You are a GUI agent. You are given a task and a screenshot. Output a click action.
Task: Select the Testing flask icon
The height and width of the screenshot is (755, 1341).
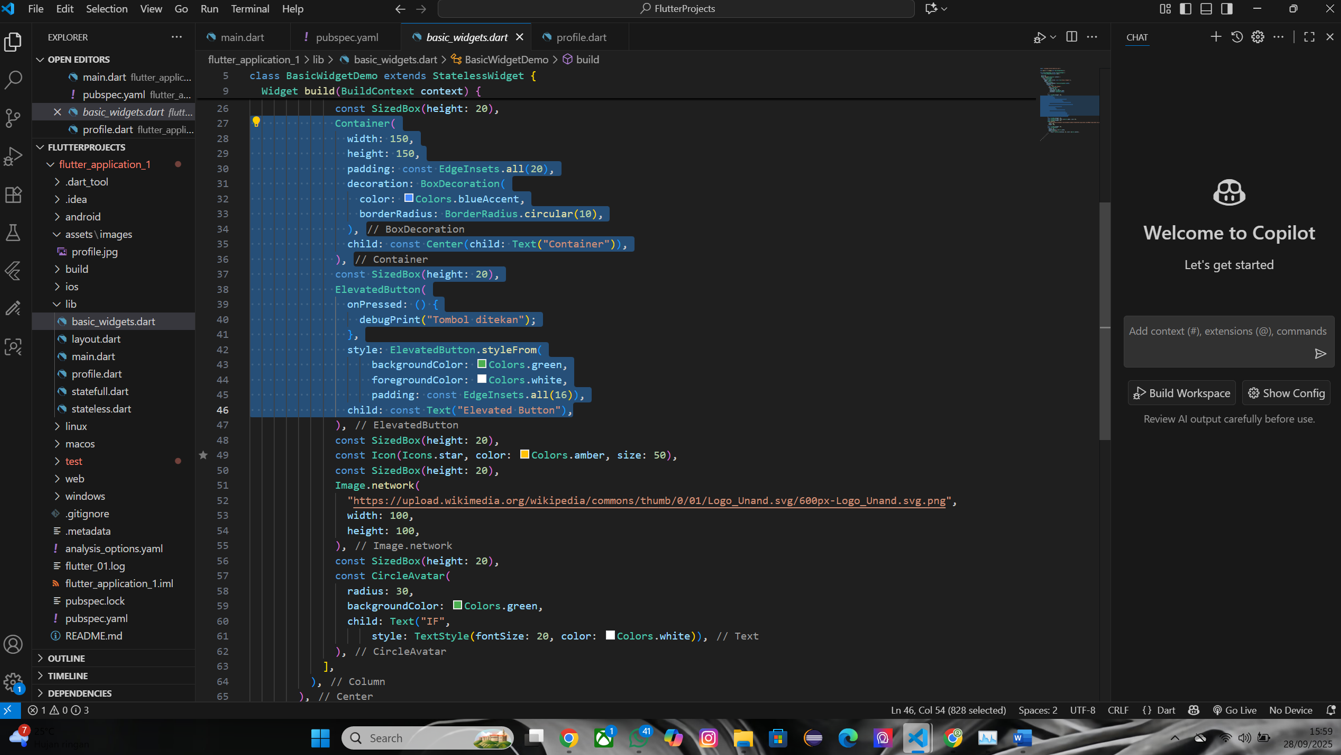tap(13, 232)
